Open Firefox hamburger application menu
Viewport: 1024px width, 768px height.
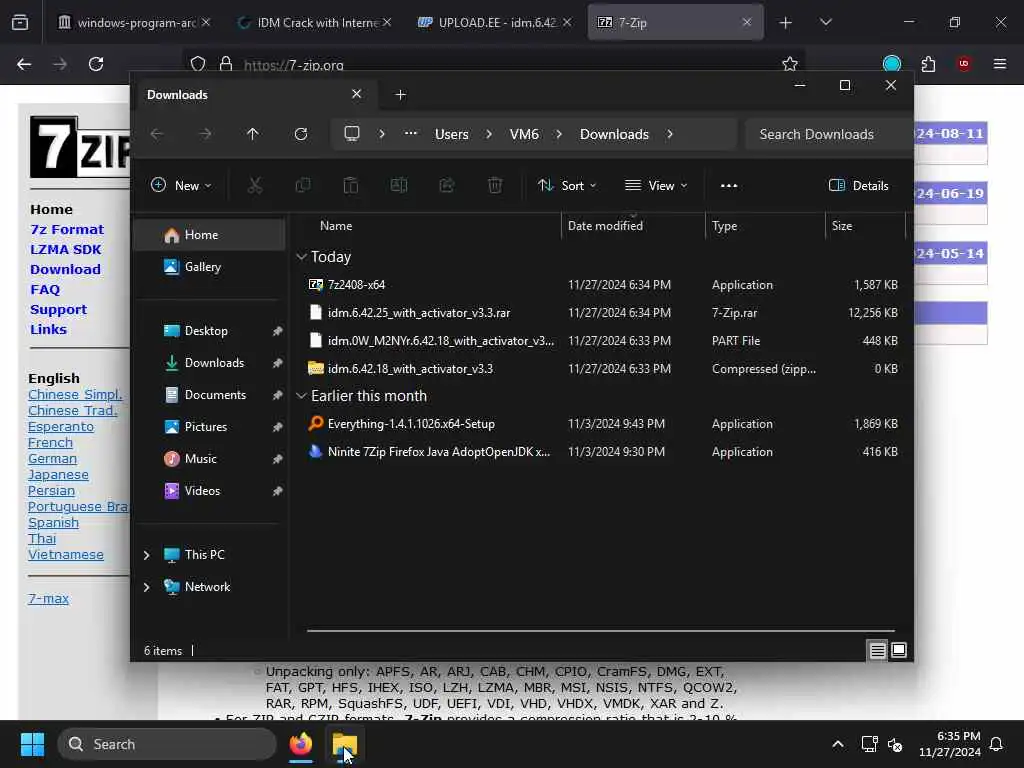(999, 64)
